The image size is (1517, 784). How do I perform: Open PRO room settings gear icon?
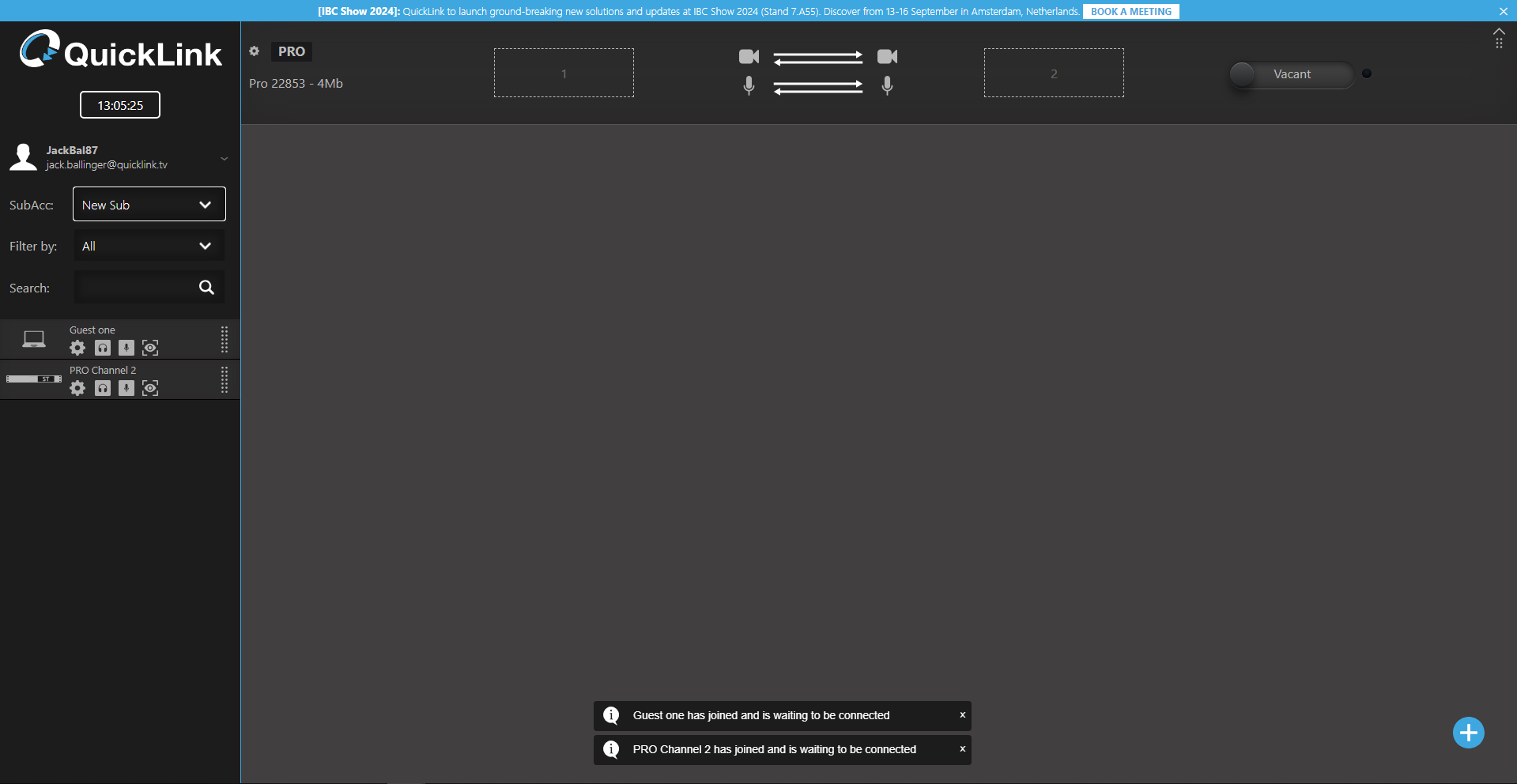255,51
